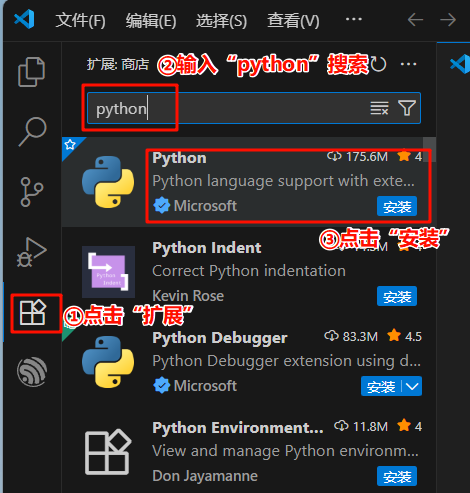Install the Python Debugger extension

point(381,386)
